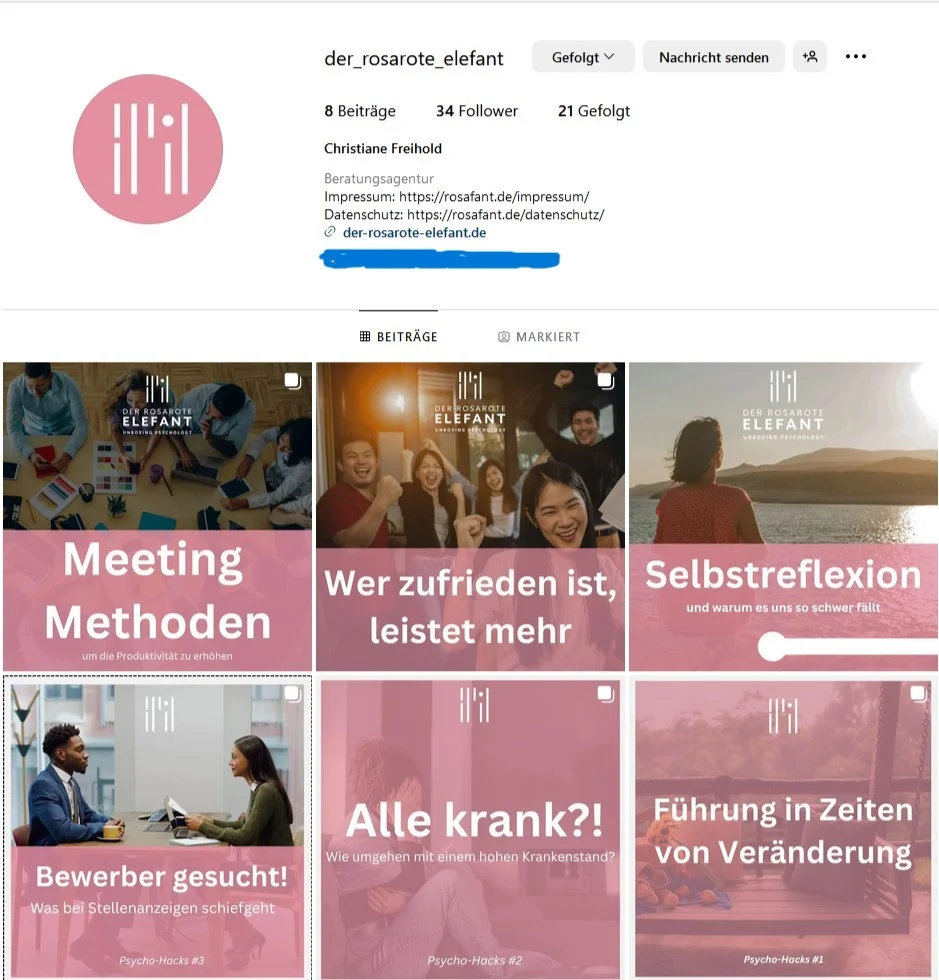Switch to the Beiträge tab

coord(398,337)
